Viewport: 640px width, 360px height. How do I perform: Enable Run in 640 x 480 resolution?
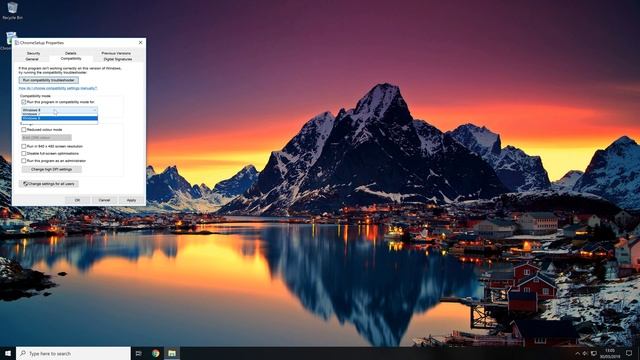tap(24, 146)
